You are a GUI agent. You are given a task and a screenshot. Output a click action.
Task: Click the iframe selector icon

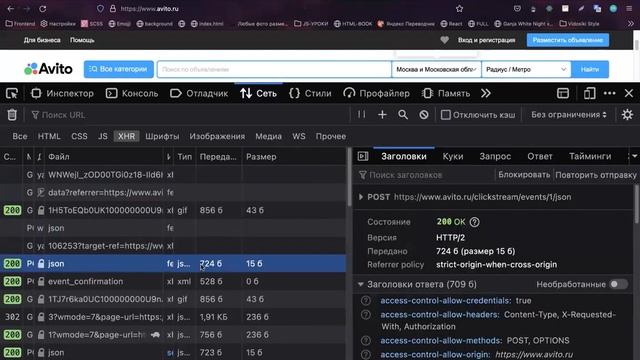coord(563,93)
